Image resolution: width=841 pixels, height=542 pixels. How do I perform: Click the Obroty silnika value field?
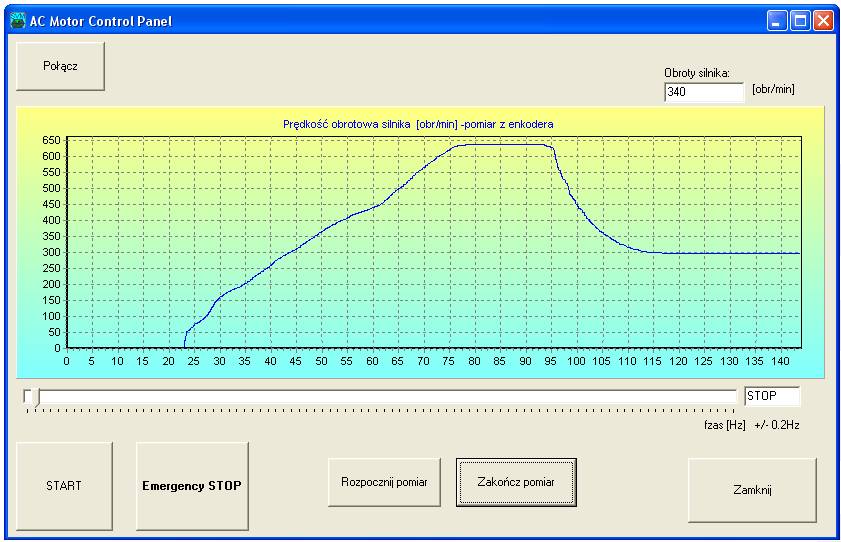704,92
